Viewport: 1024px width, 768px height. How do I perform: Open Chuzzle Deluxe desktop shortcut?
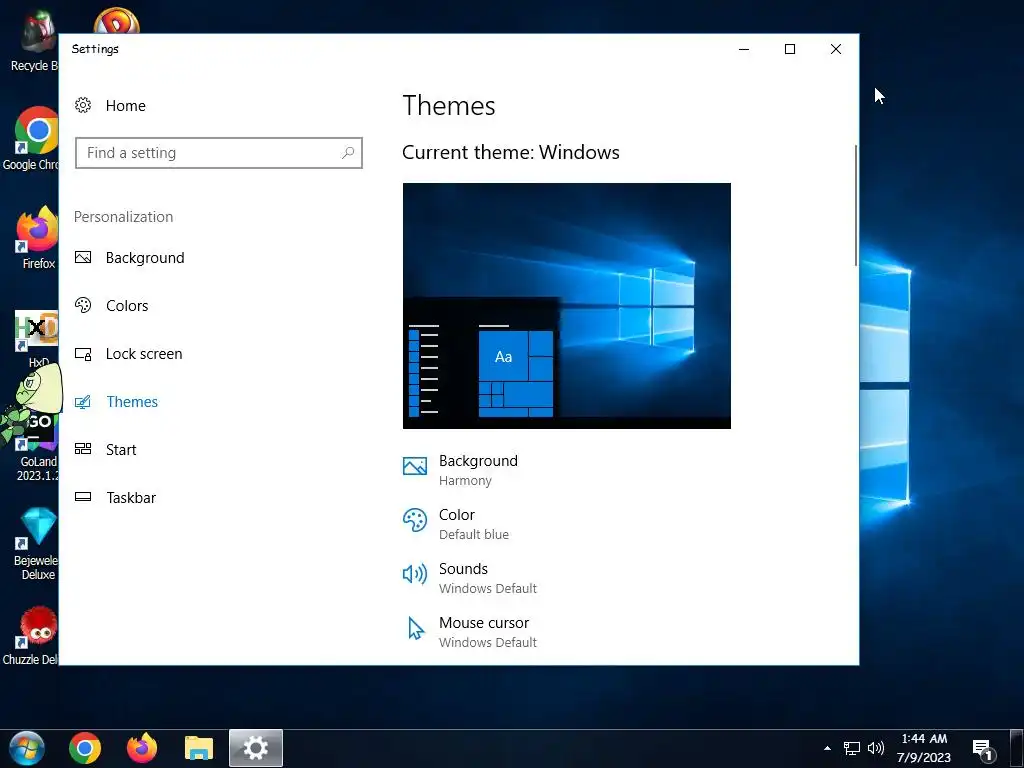coord(31,635)
